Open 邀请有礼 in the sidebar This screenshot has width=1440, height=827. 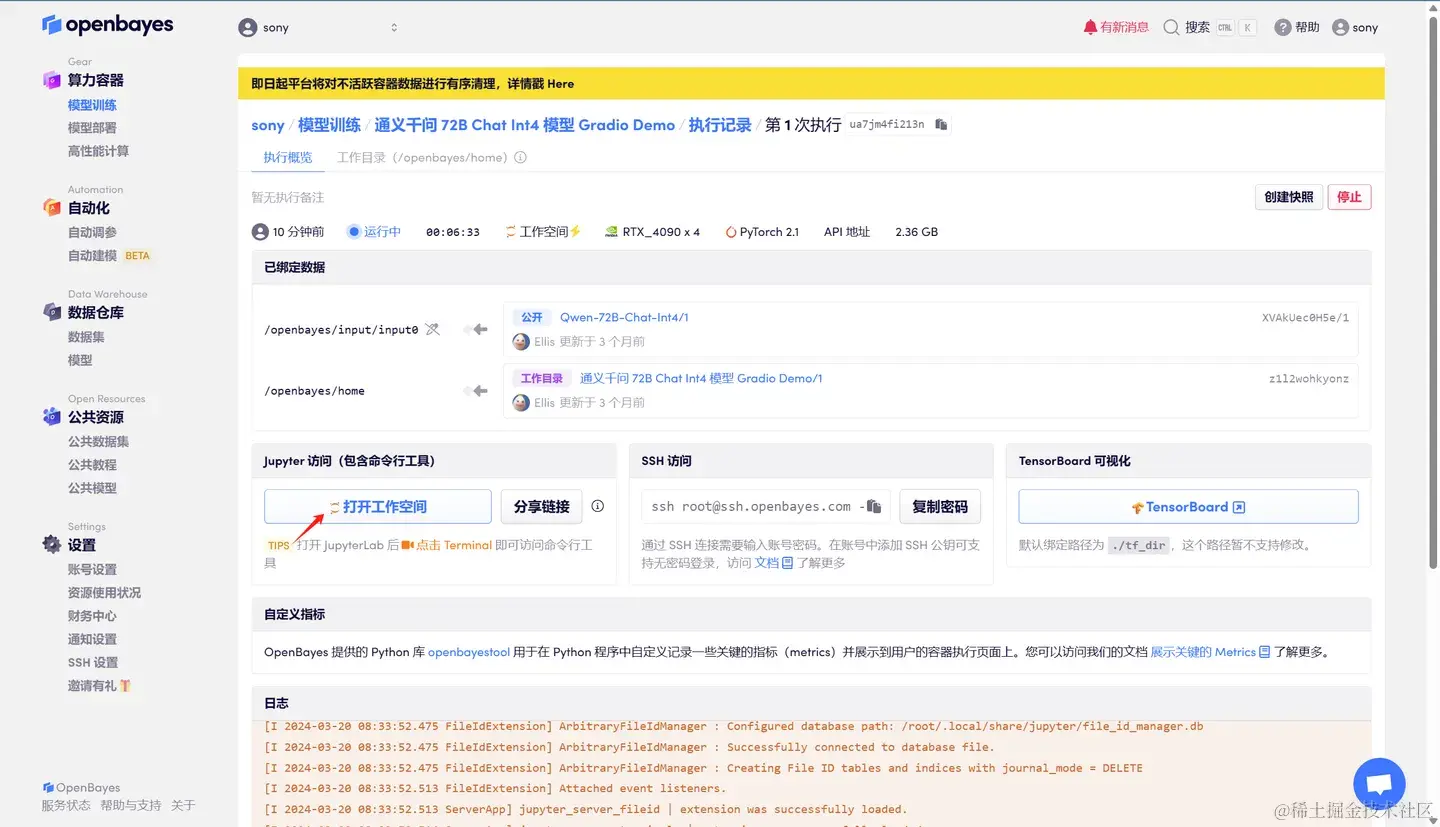tap(99, 686)
